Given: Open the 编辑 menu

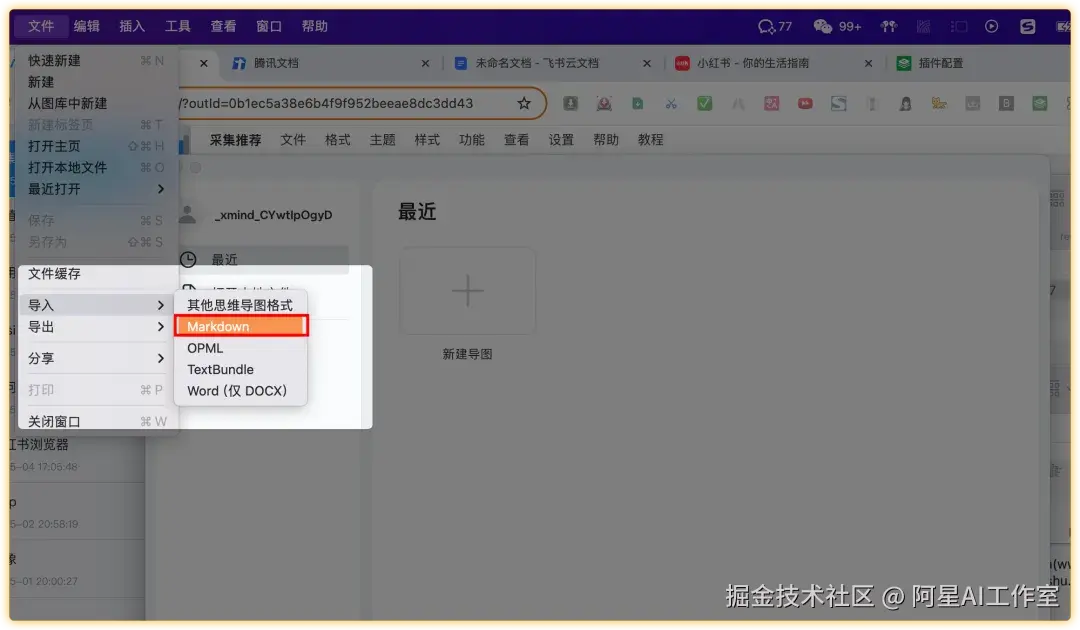Looking at the screenshot, I should tap(87, 26).
